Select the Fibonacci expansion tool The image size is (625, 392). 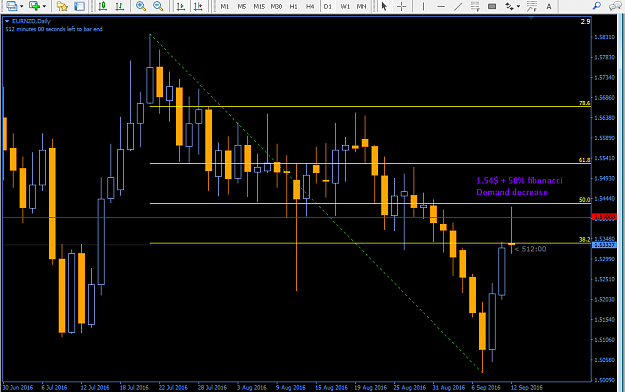tap(532, 6)
